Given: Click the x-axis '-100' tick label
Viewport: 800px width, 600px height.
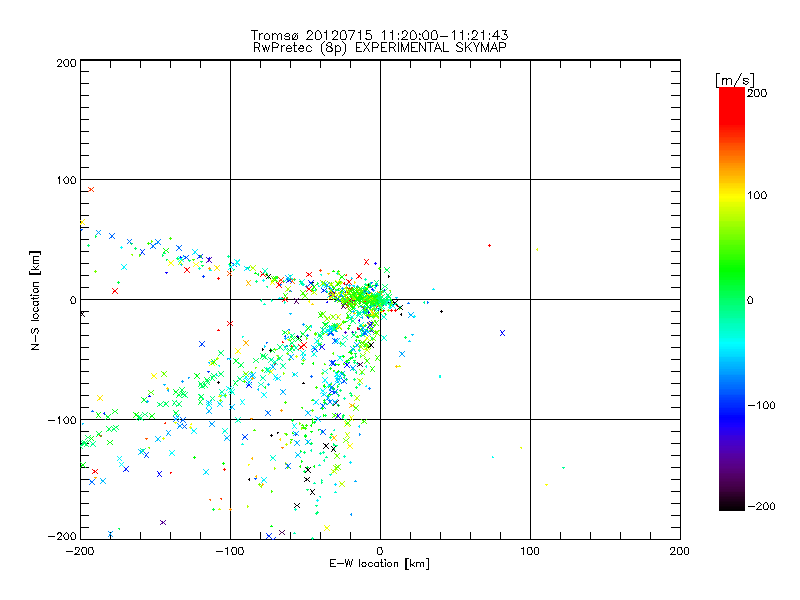Looking at the screenshot, I should click(x=230, y=551).
